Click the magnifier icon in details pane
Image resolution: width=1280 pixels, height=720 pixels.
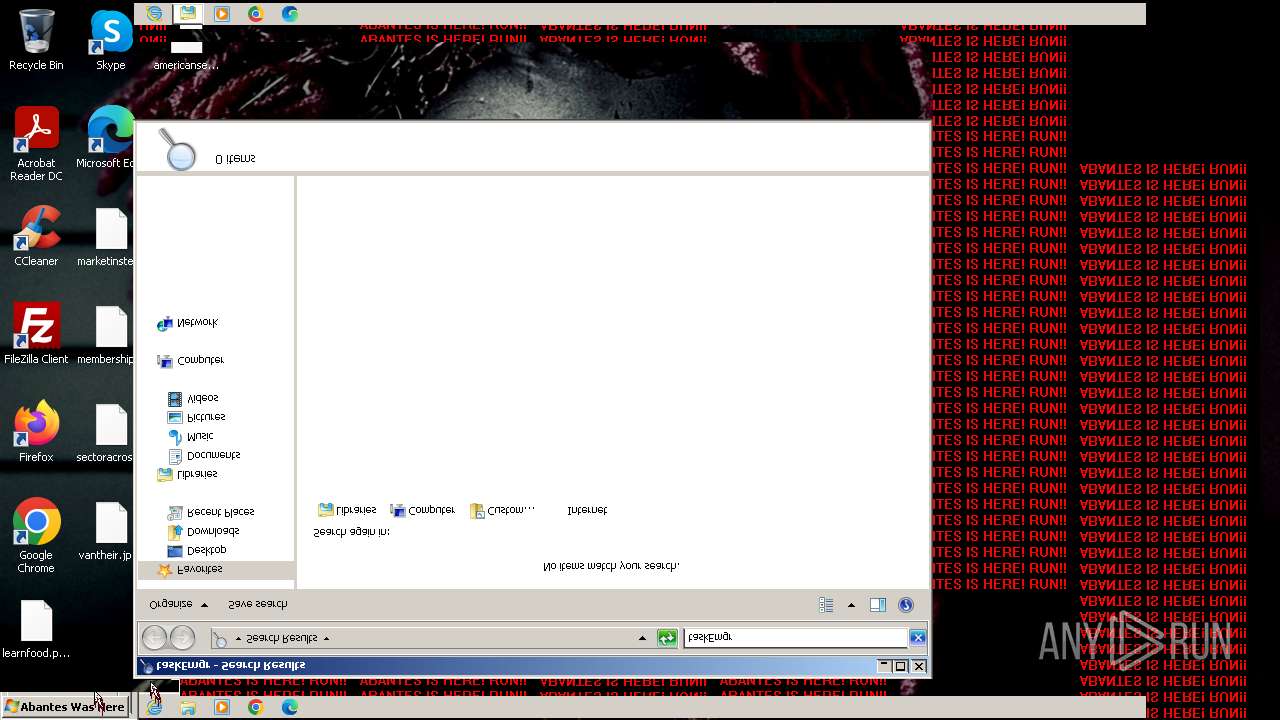[178, 150]
